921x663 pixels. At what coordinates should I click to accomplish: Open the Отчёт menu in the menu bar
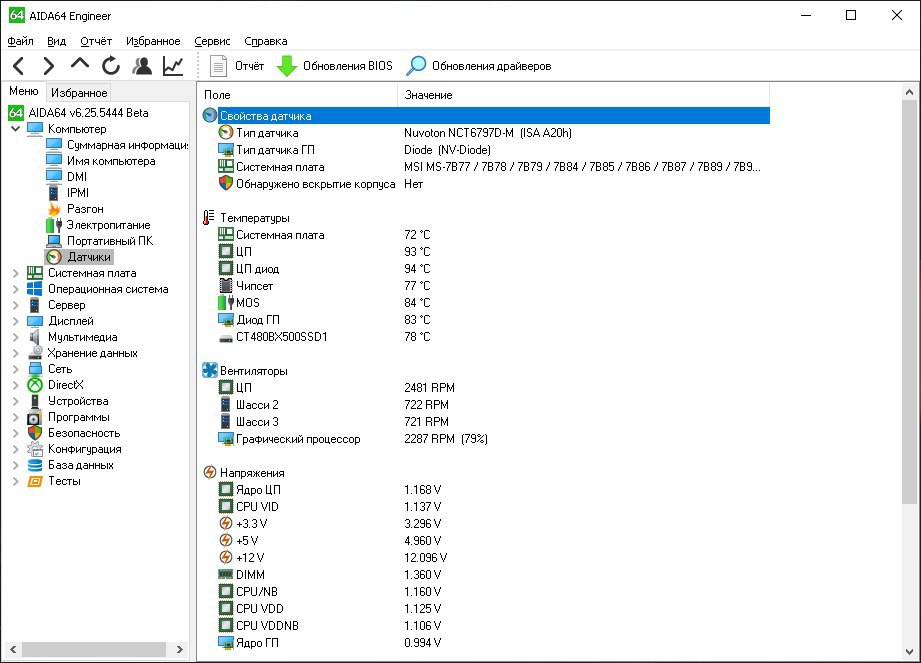pyautogui.click(x=96, y=41)
